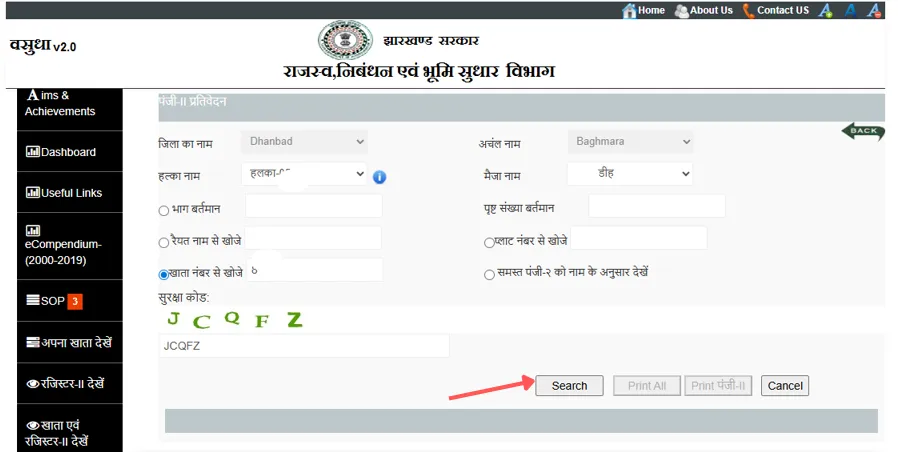The width and height of the screenshot is (898, 452).
Task: Click the Dashboard chart icon in sidebar
Action: point(33,152)
